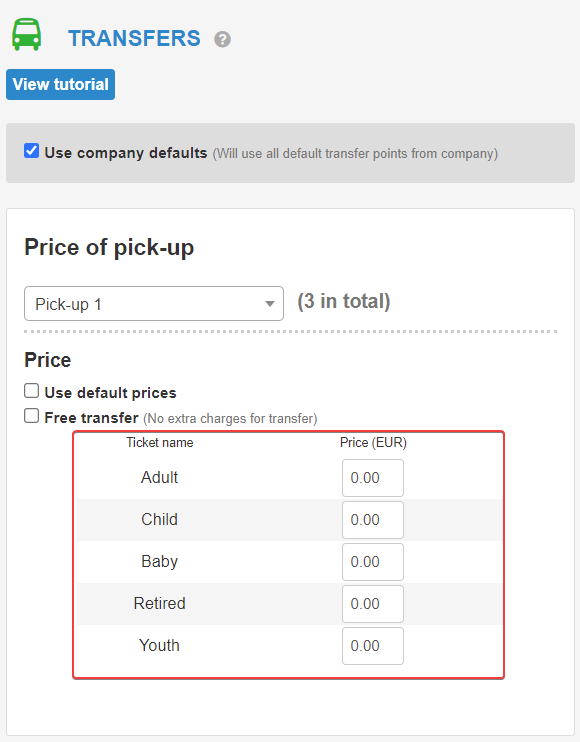Select the Youth price field
Screen dimensions: 580x742
click(373, 646)
